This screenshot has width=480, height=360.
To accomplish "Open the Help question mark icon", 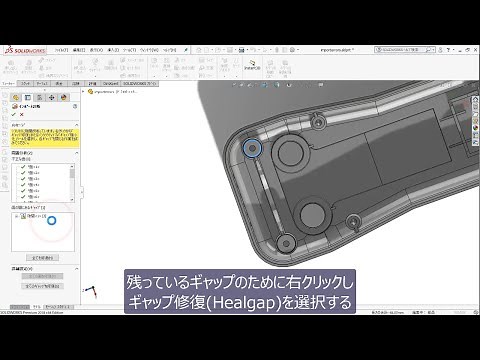I will (448, 50).
